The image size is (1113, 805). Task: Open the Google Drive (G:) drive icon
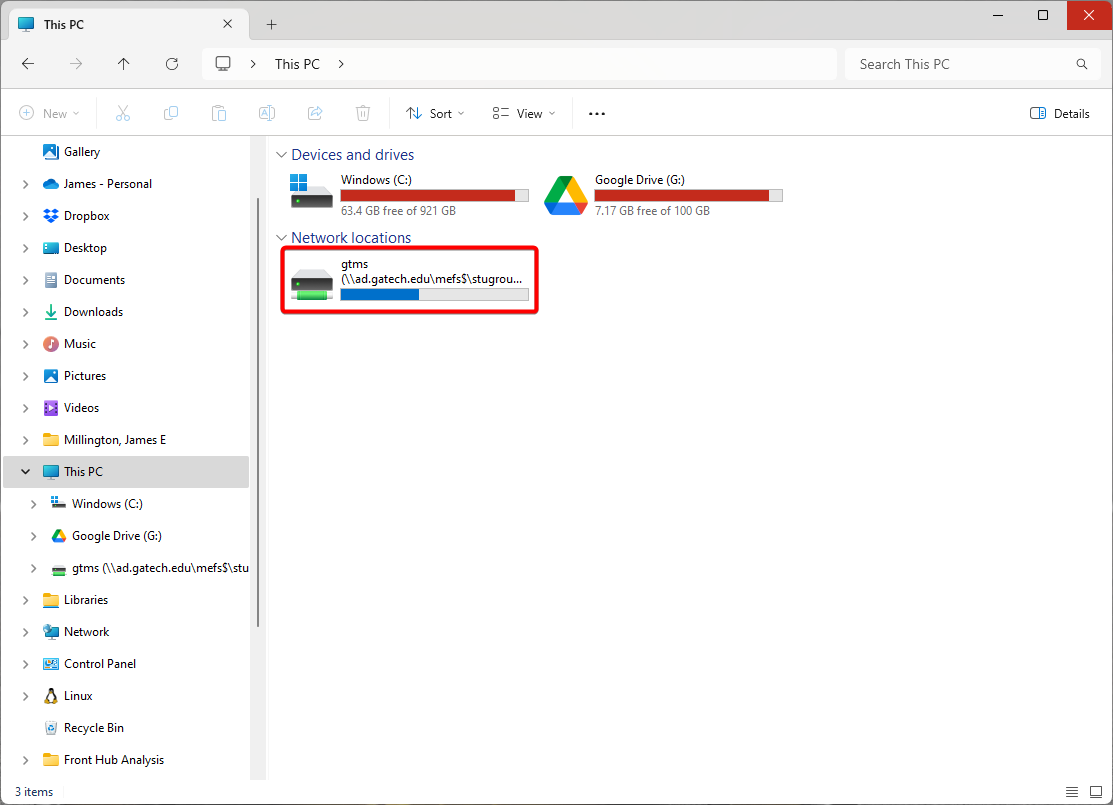565,195
